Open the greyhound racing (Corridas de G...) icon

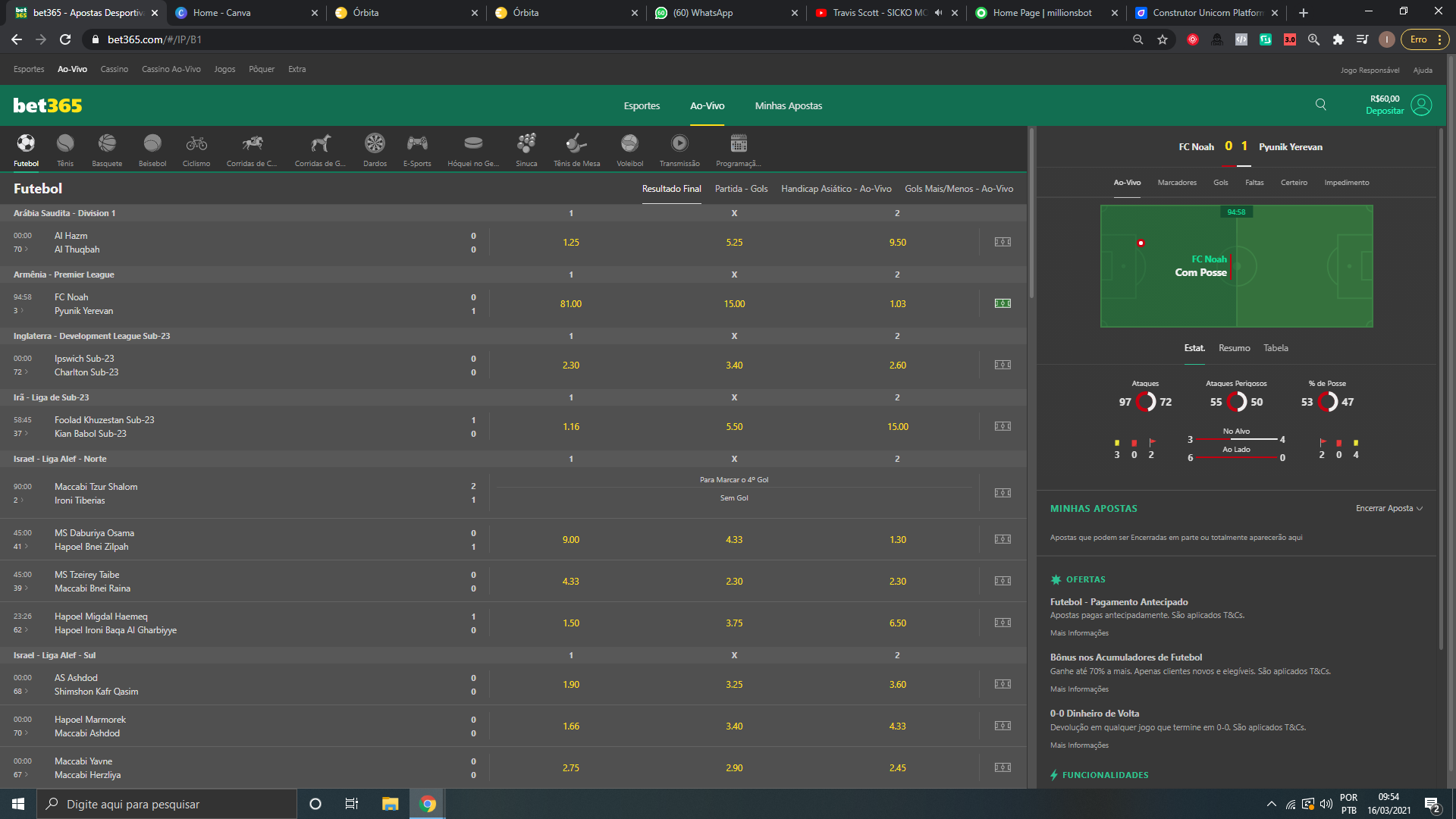(x=320, y=143)
